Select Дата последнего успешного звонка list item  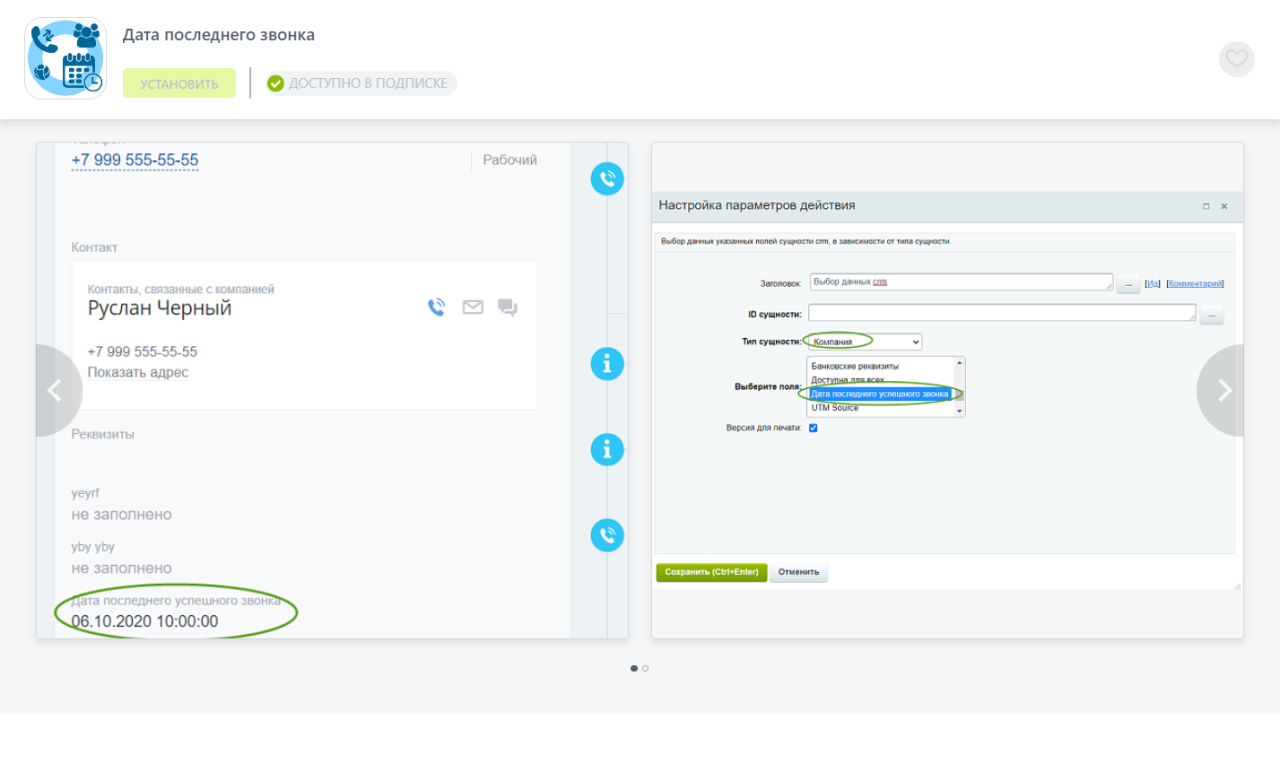pos(879,394)
